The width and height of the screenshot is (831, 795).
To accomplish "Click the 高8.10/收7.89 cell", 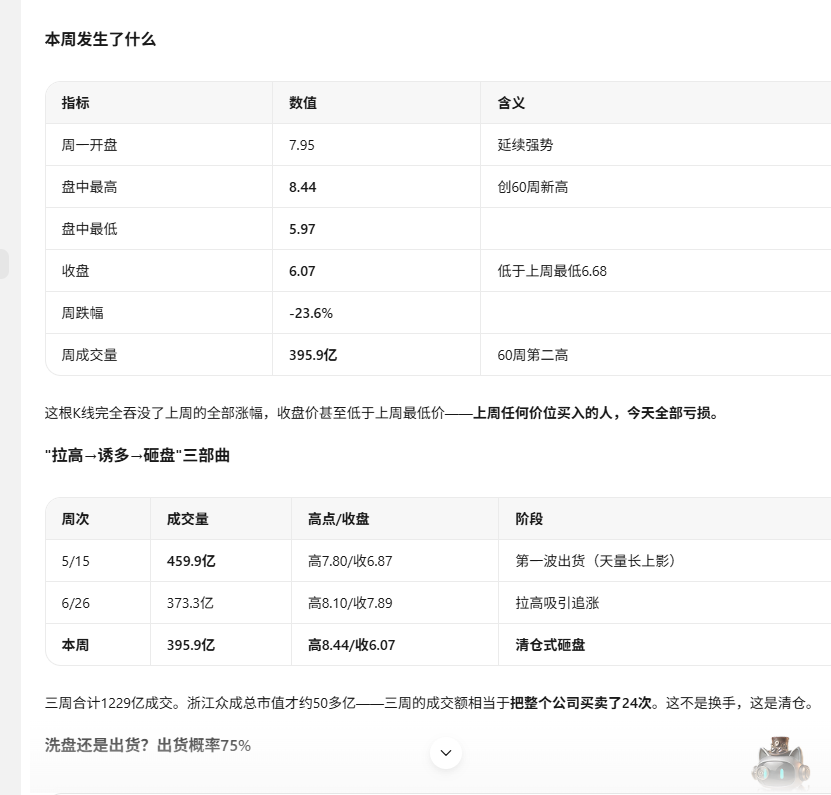I will point(350,603).
